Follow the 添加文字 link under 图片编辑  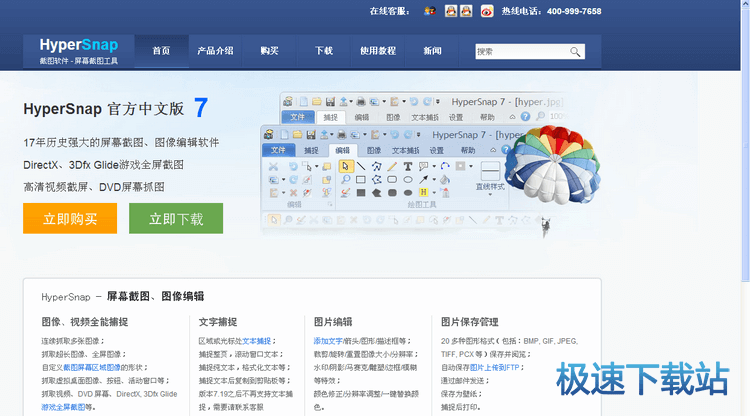pos(328,341)
